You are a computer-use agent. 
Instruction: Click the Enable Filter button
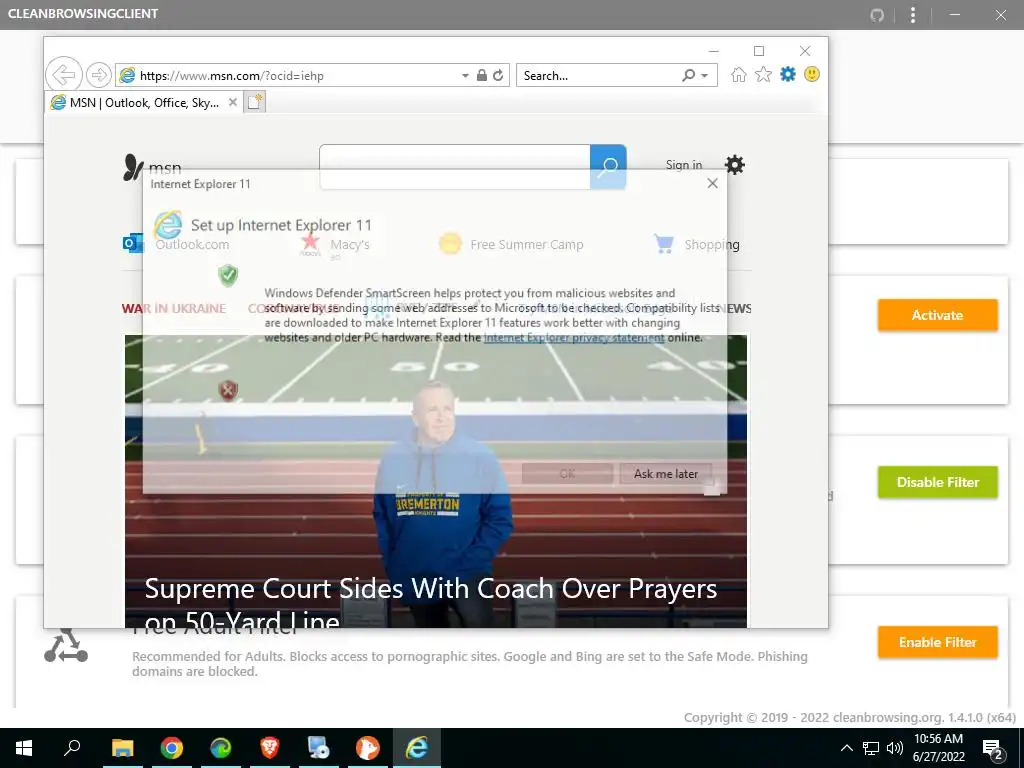coord(937,642)
